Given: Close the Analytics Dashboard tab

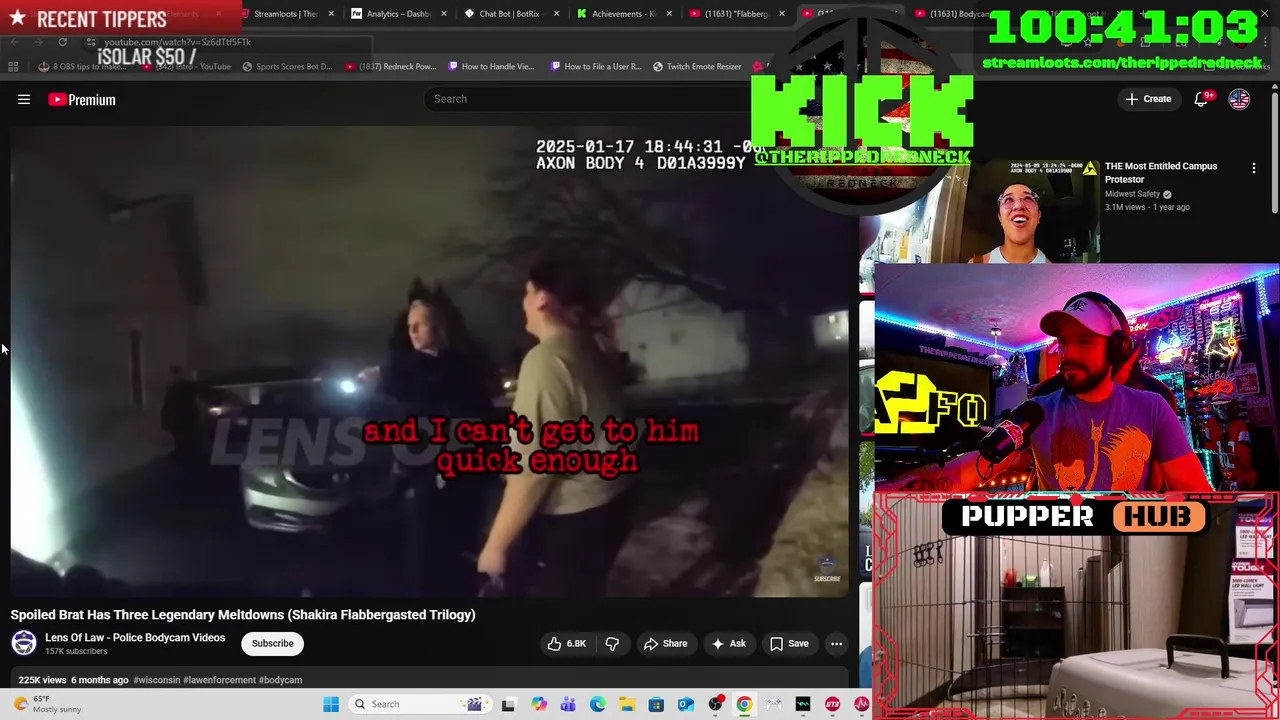Looking at the screenshot, I should (443, 14).
